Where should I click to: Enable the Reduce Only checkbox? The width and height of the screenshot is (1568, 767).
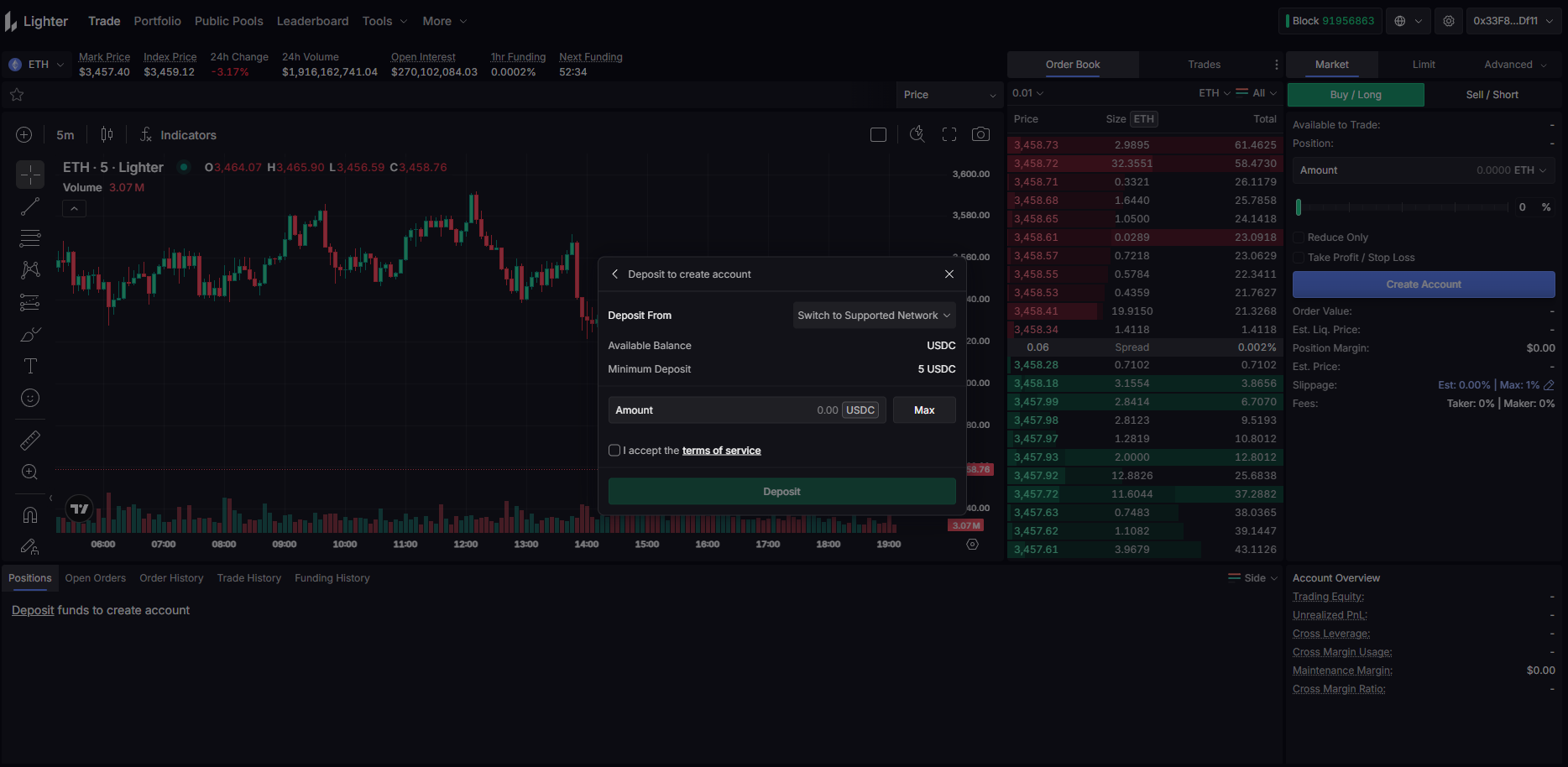[1299, 237]
